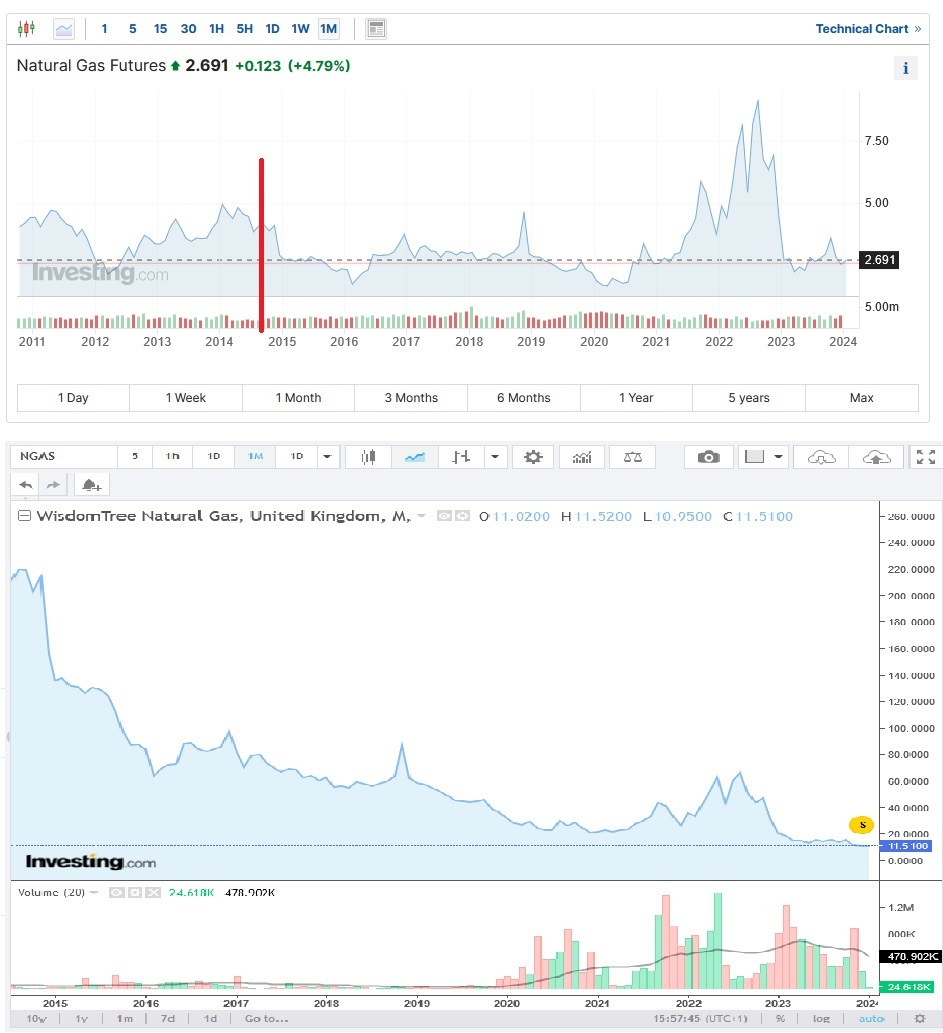943x1033 pixels.
Task: Select the 5 years range tab
Action: tap(748, 398)
